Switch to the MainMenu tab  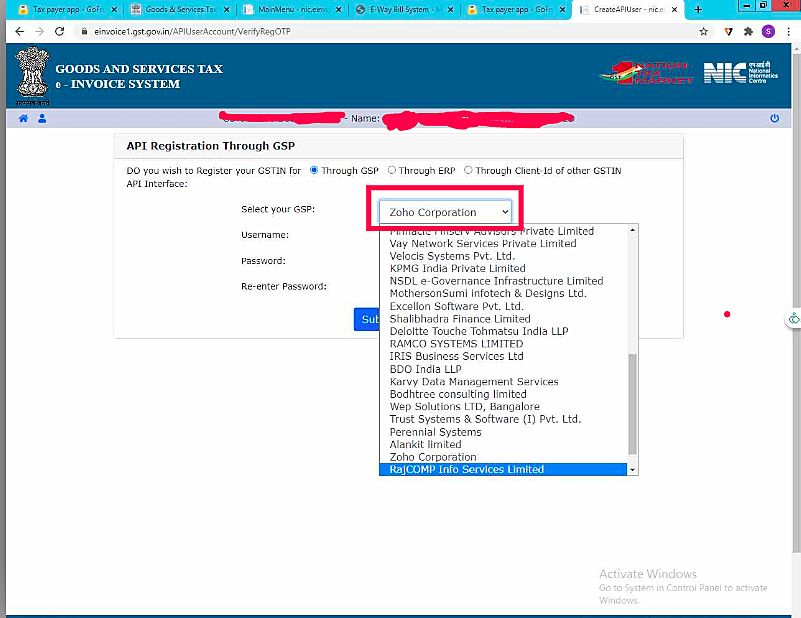291,10
